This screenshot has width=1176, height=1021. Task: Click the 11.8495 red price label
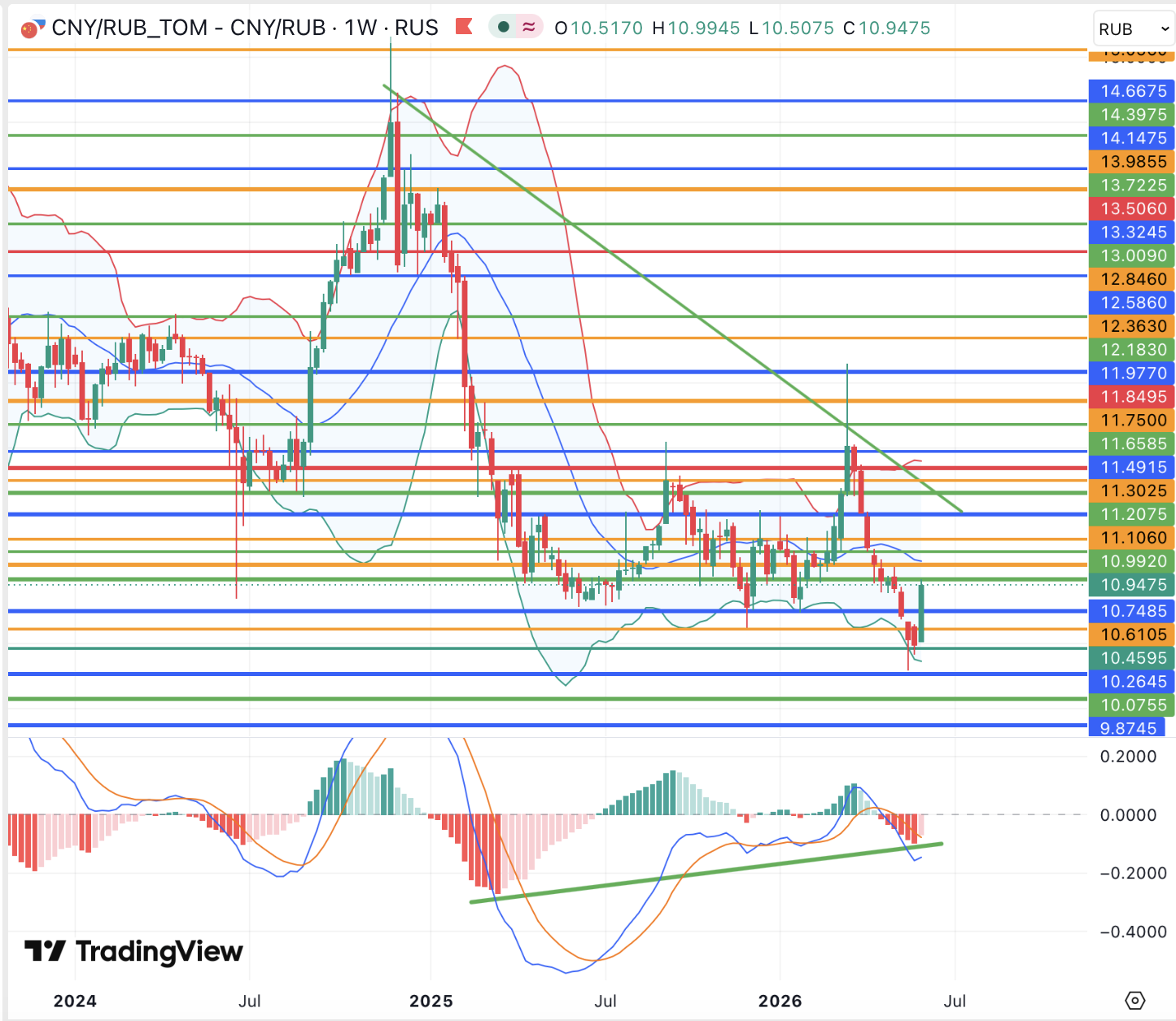point(1132,397)
